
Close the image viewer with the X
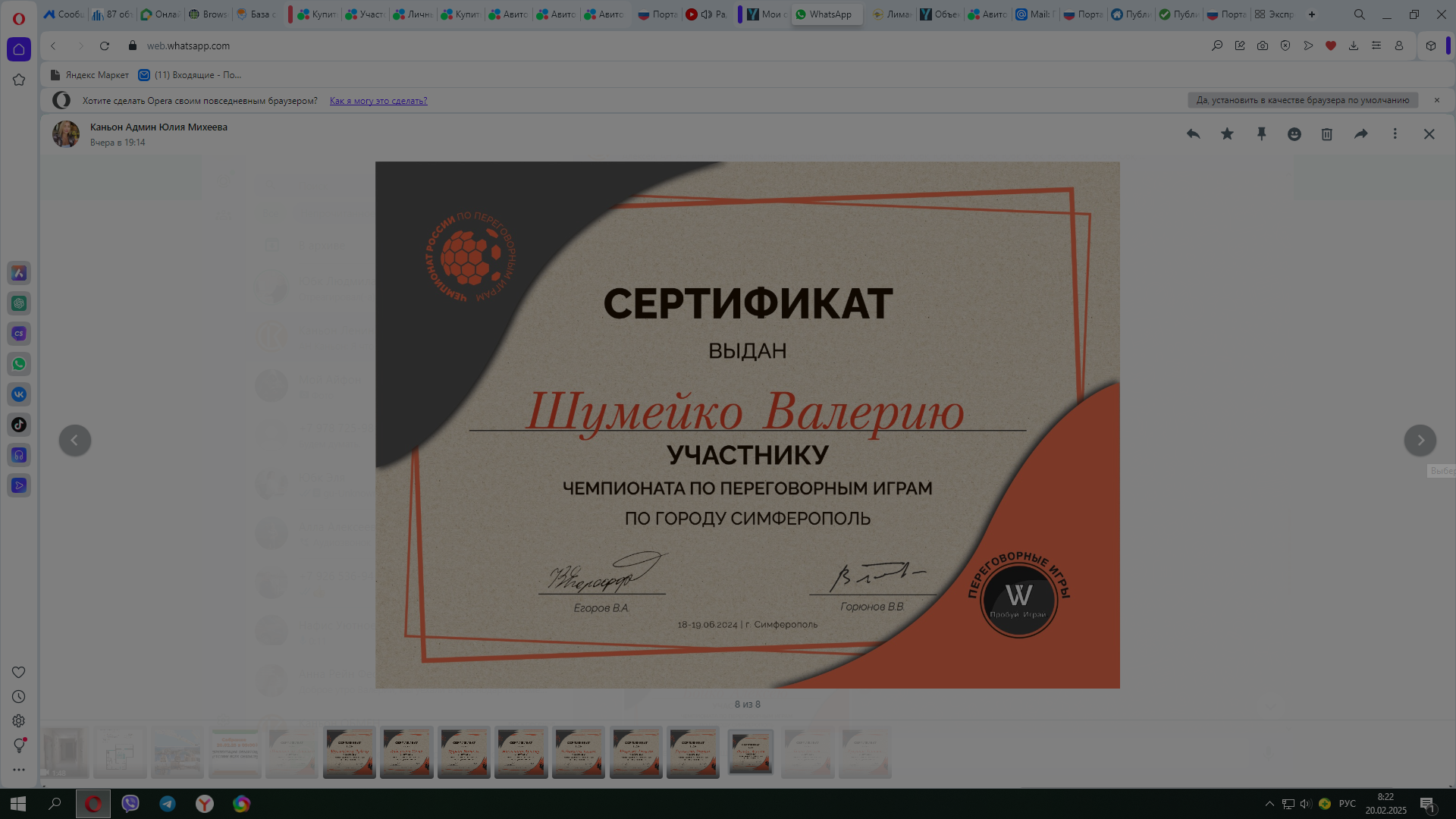click(x=1429, y=134)
